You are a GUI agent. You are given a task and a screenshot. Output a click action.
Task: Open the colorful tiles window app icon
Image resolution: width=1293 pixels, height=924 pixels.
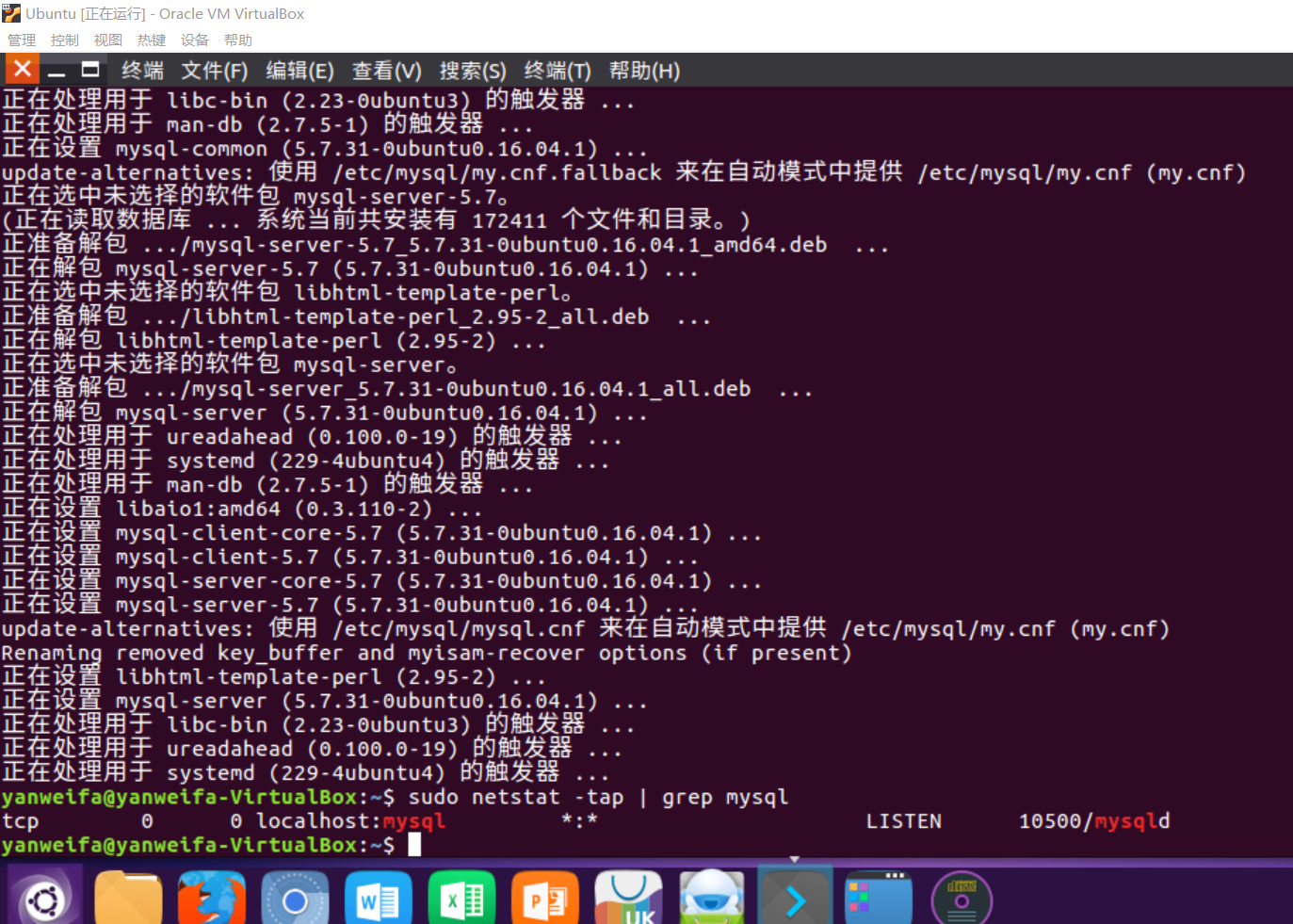point(879,900)
